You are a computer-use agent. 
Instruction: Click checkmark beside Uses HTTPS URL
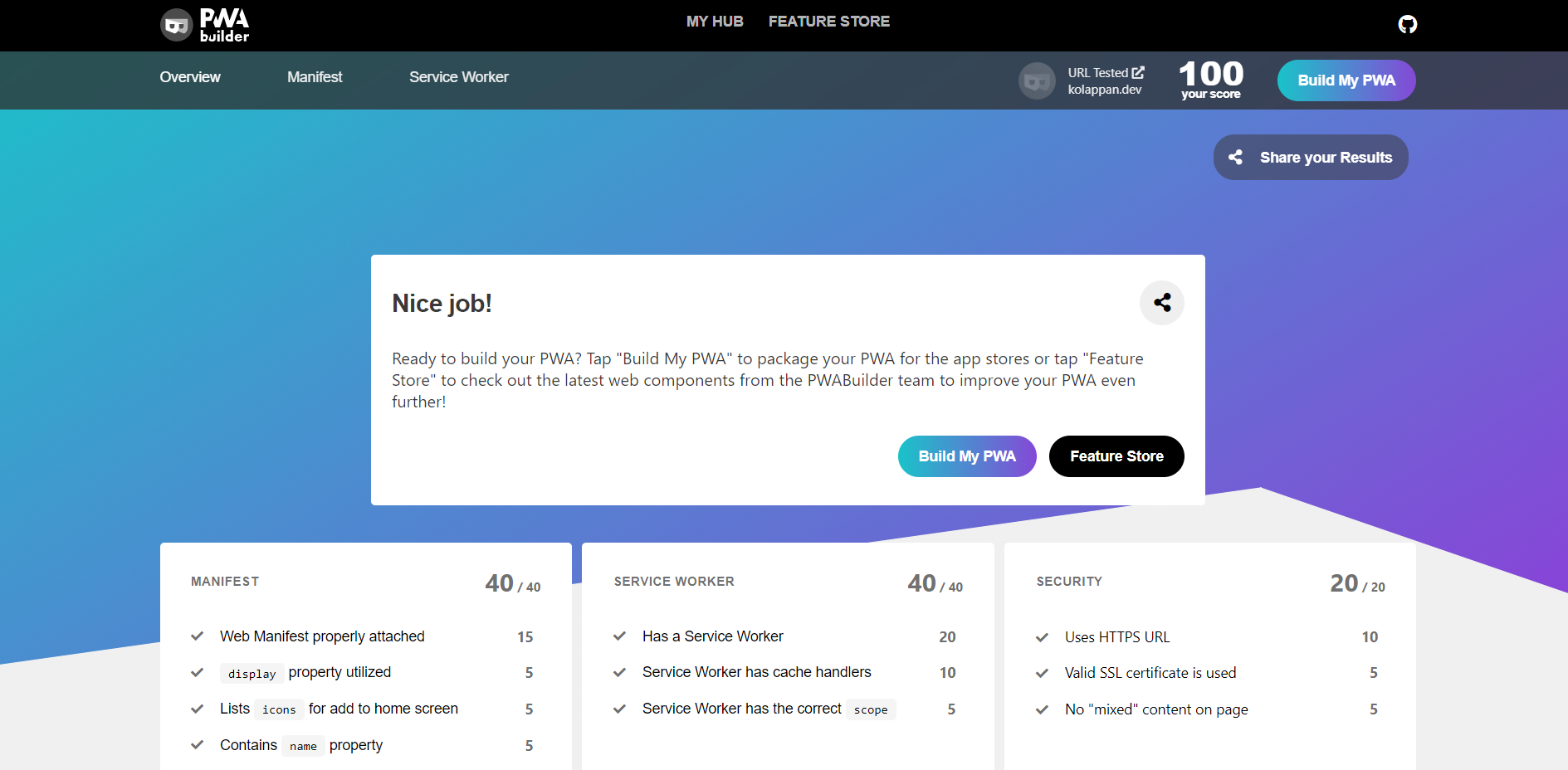point(1042,637)
